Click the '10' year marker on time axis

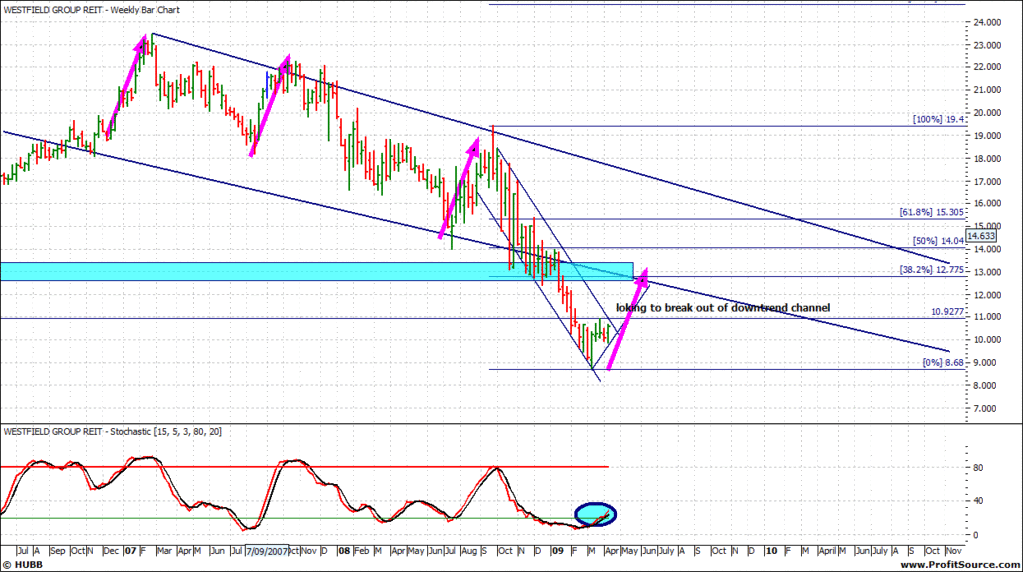(771, 551)
